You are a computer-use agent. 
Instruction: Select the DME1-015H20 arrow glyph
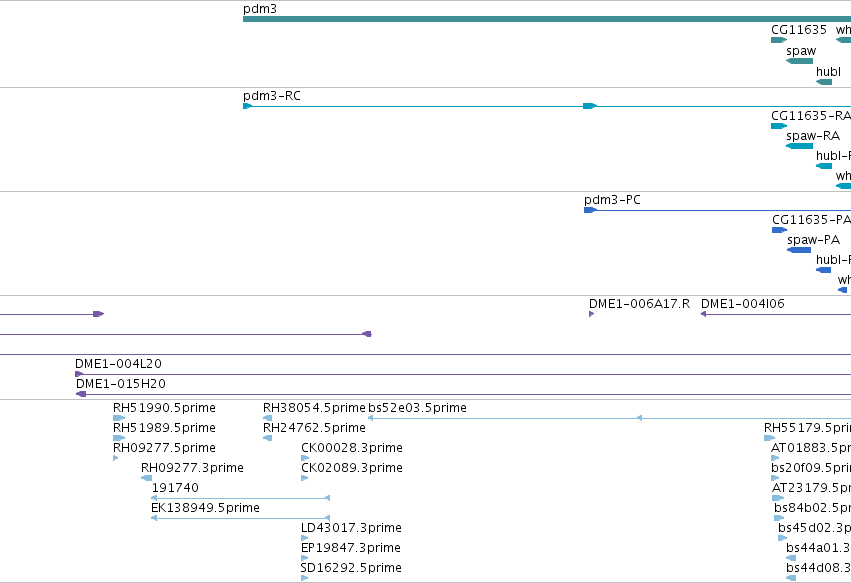pyautogui.click(x=81, y=394)
